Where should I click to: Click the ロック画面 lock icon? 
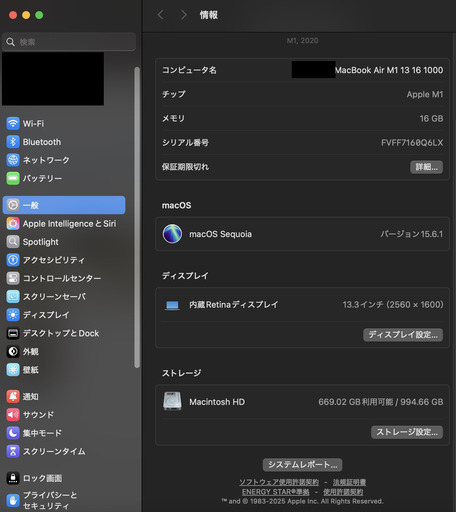[x=13, y=478]
